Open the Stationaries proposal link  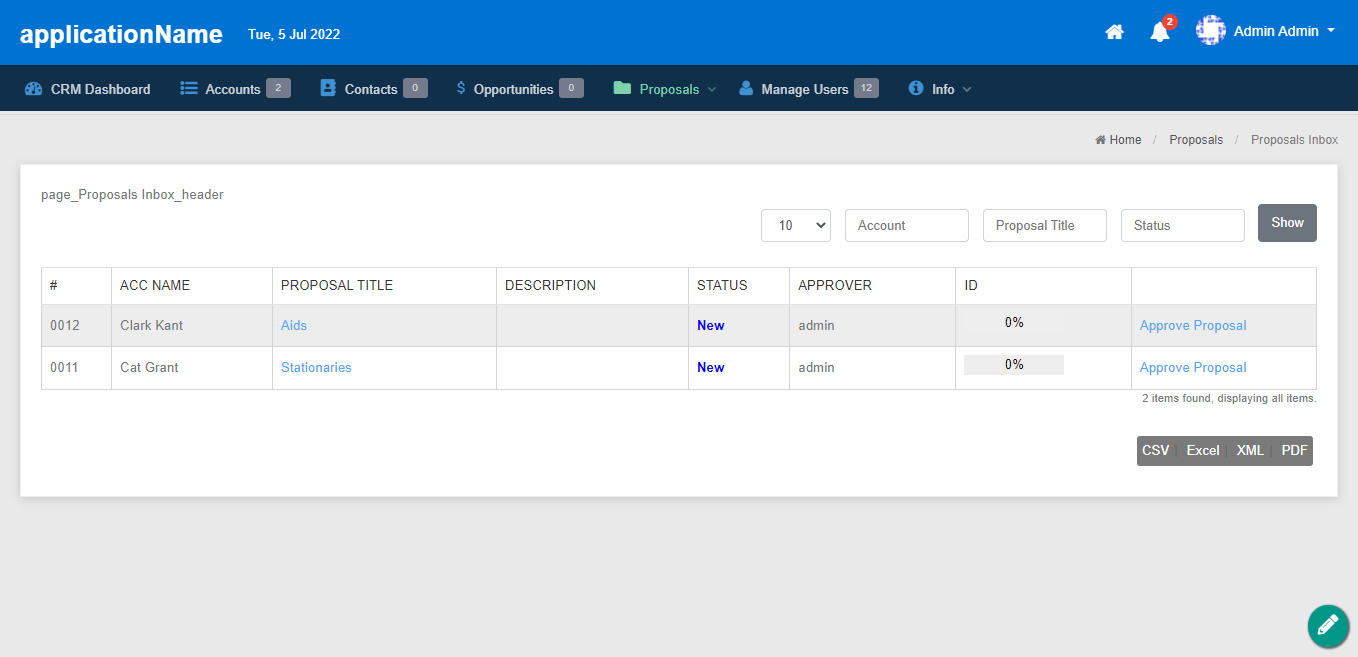pos(316,367)
